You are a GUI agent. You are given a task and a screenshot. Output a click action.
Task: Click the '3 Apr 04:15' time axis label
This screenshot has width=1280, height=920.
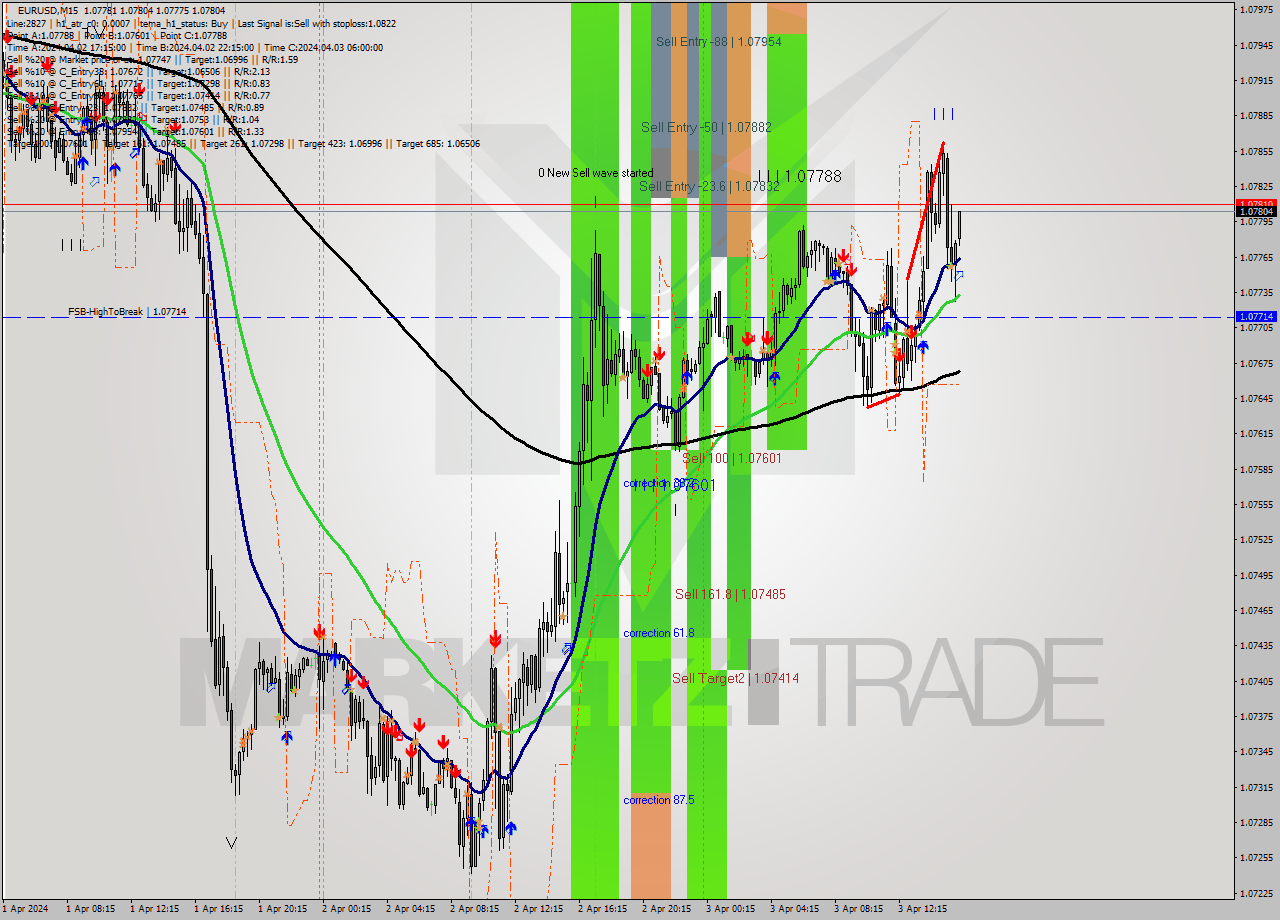coord(795,909)
